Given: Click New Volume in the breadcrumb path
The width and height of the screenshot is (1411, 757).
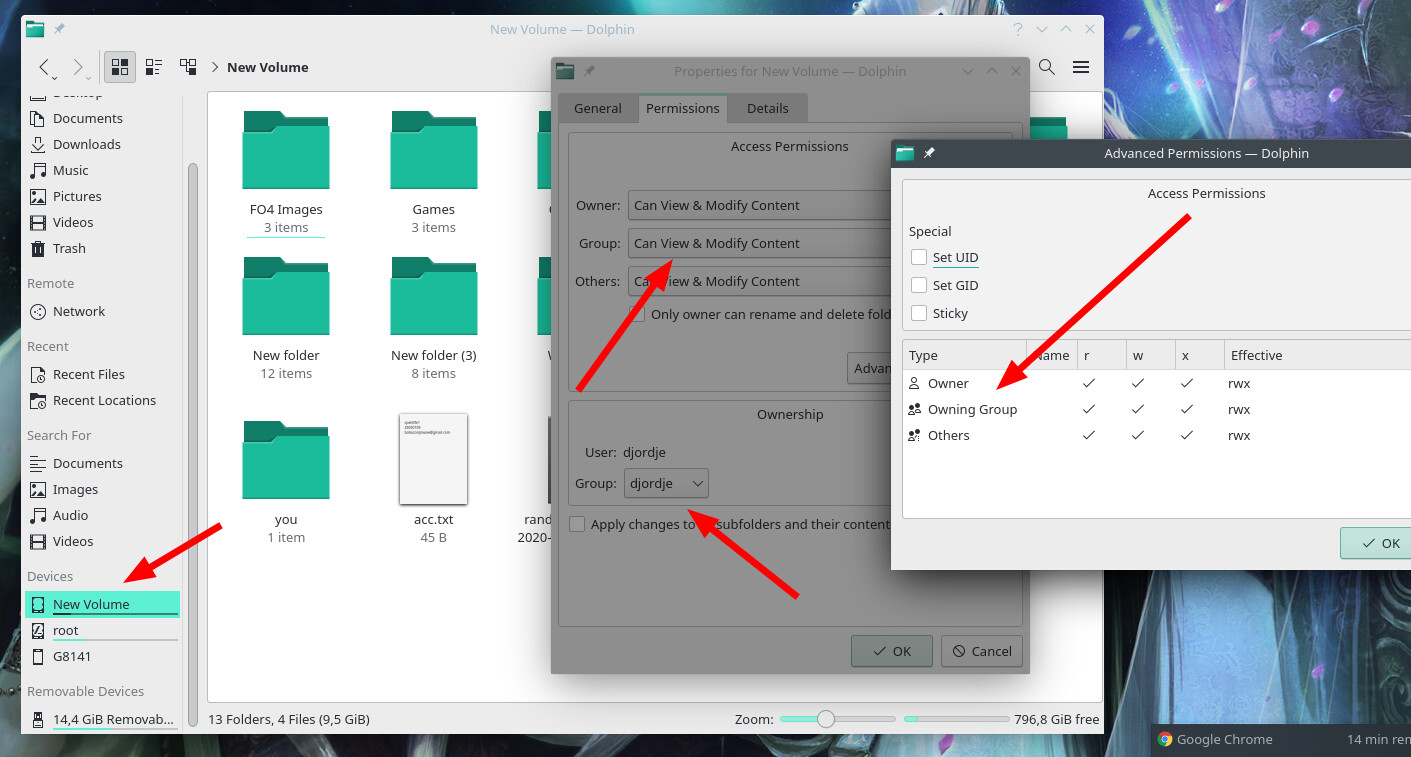Looking at the screenshot, I should click(x=267, y=67).
